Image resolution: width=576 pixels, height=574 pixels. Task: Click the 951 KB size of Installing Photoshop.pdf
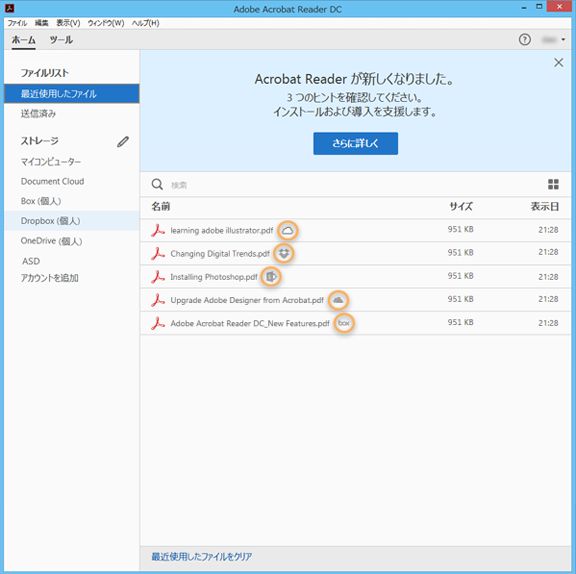coord(460,276)
